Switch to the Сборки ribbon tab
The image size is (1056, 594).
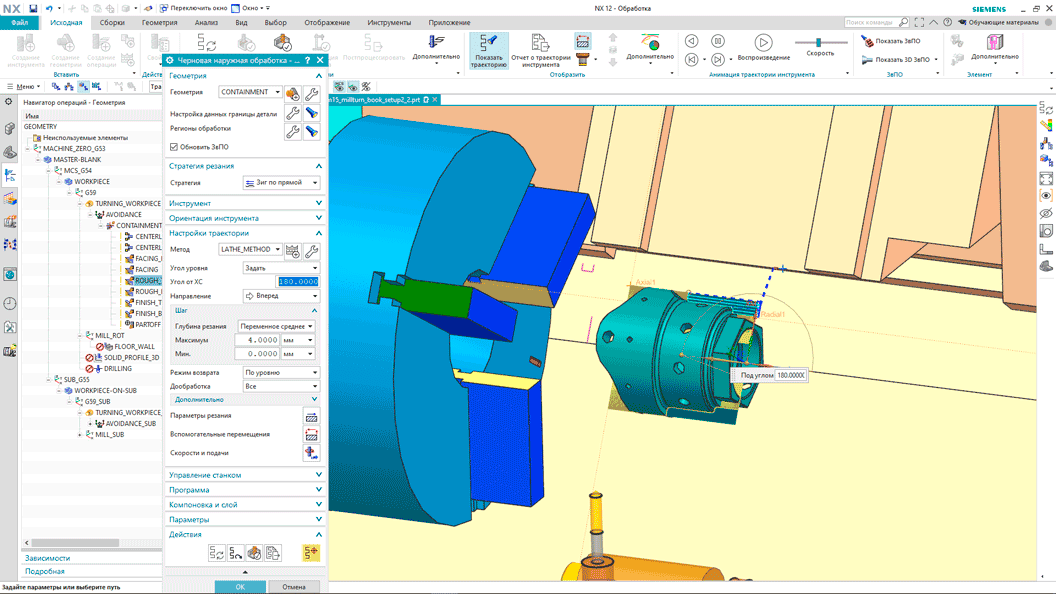pos(112,22)
